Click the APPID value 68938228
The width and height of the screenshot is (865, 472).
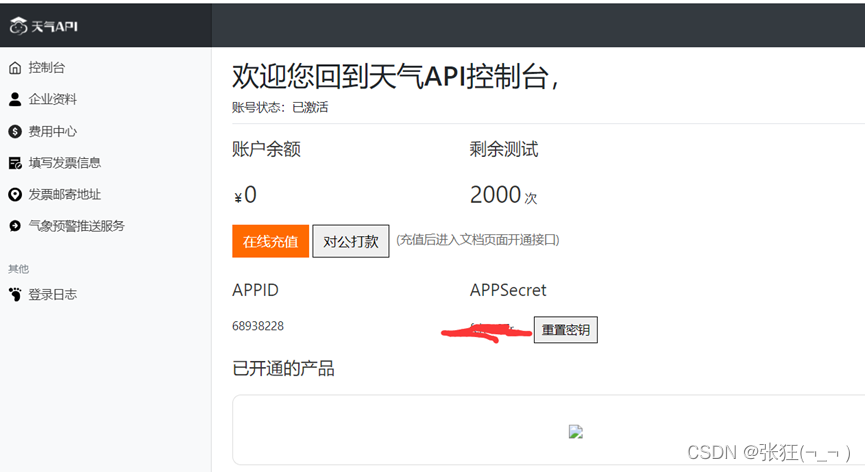[x=258, y=326]
